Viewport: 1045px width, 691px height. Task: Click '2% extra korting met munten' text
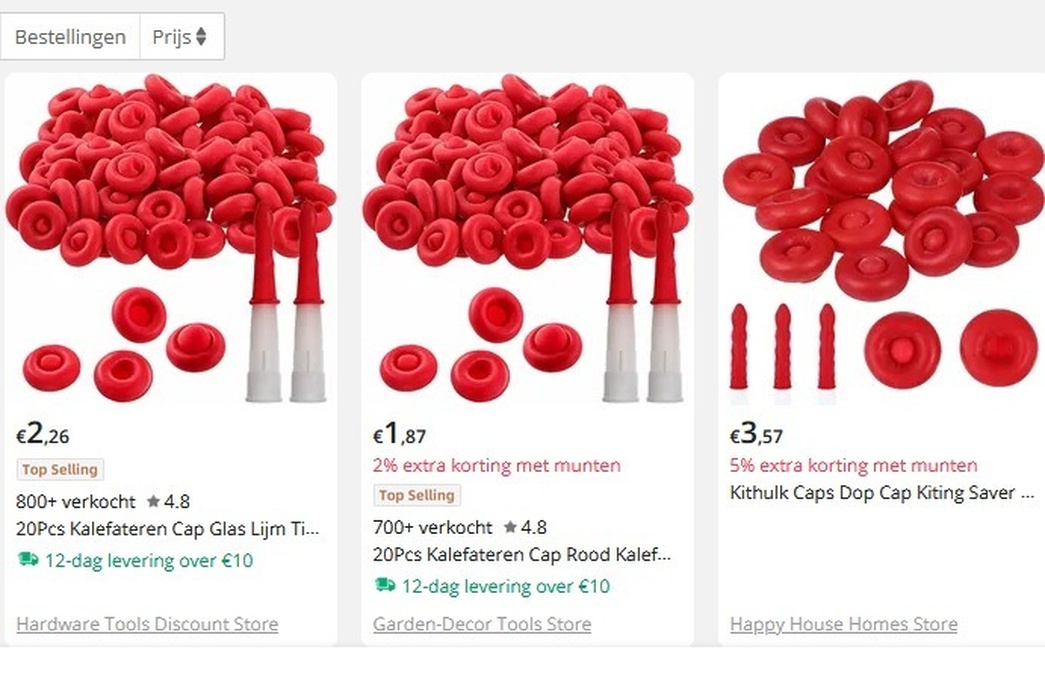coord(497,465)
